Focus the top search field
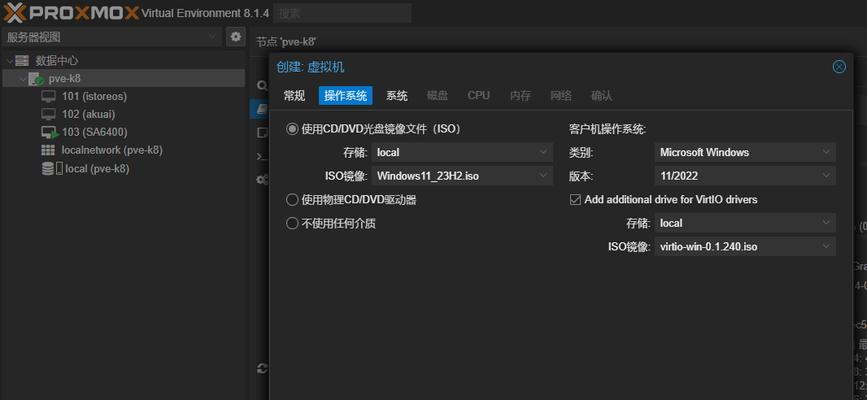Screen dimensions: 867x400 click(x=342, y=13)
